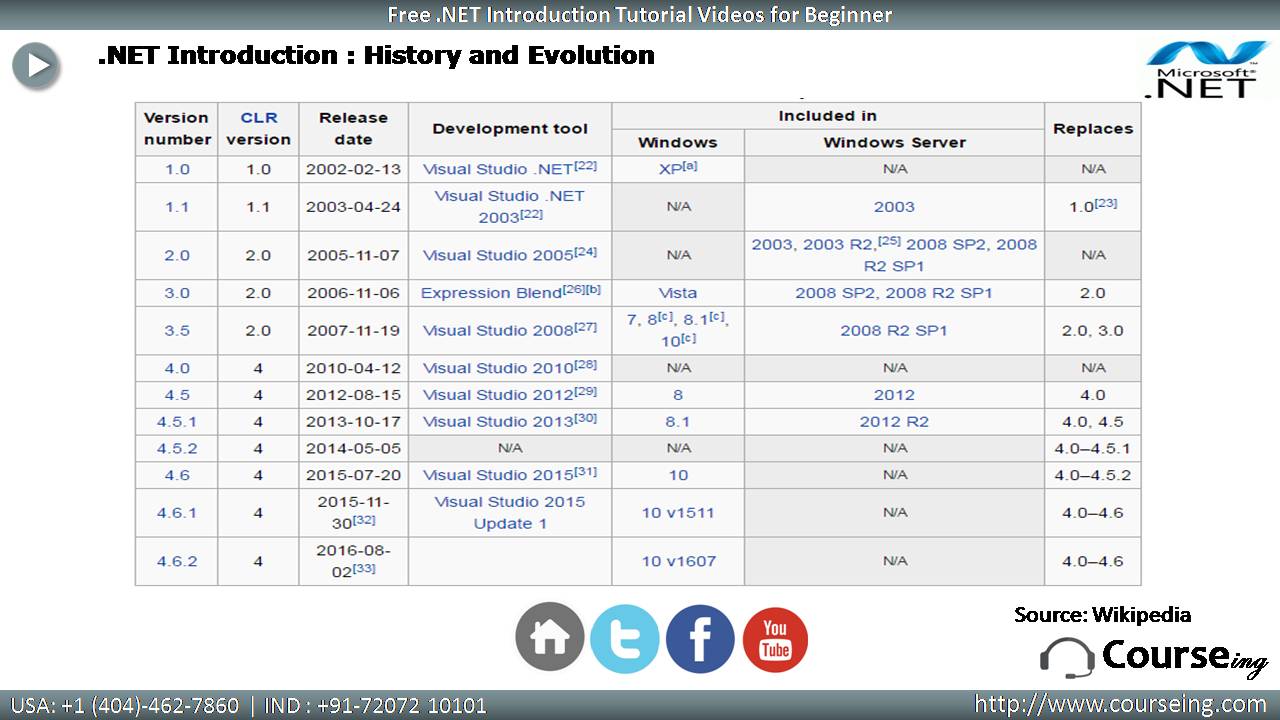The image size is (1280, 720).
Task: Open the Twitter icon
Action: coord(625,638)
